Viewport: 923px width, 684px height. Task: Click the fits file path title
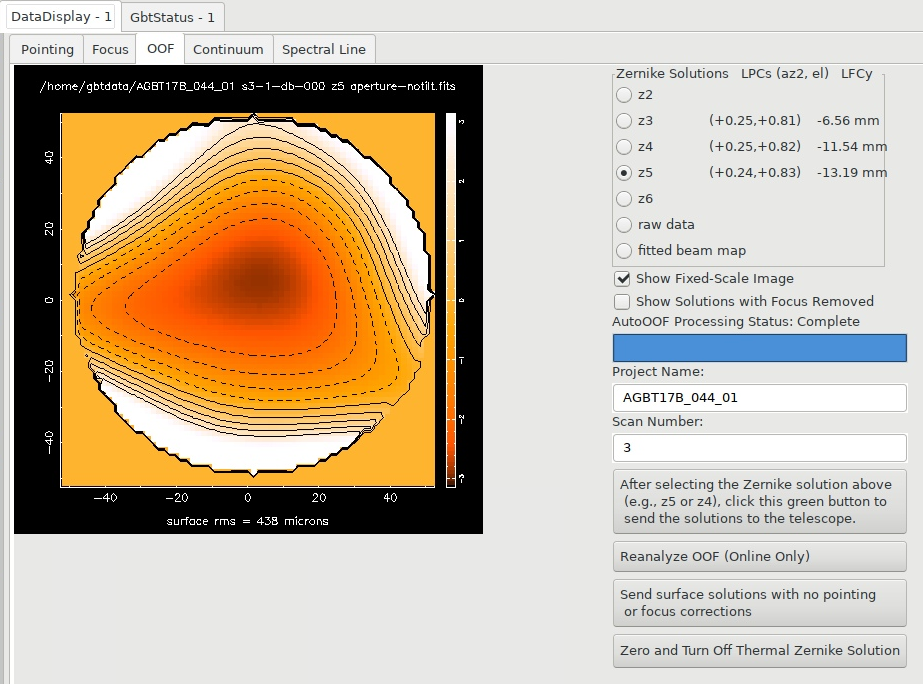click(247, 87)
